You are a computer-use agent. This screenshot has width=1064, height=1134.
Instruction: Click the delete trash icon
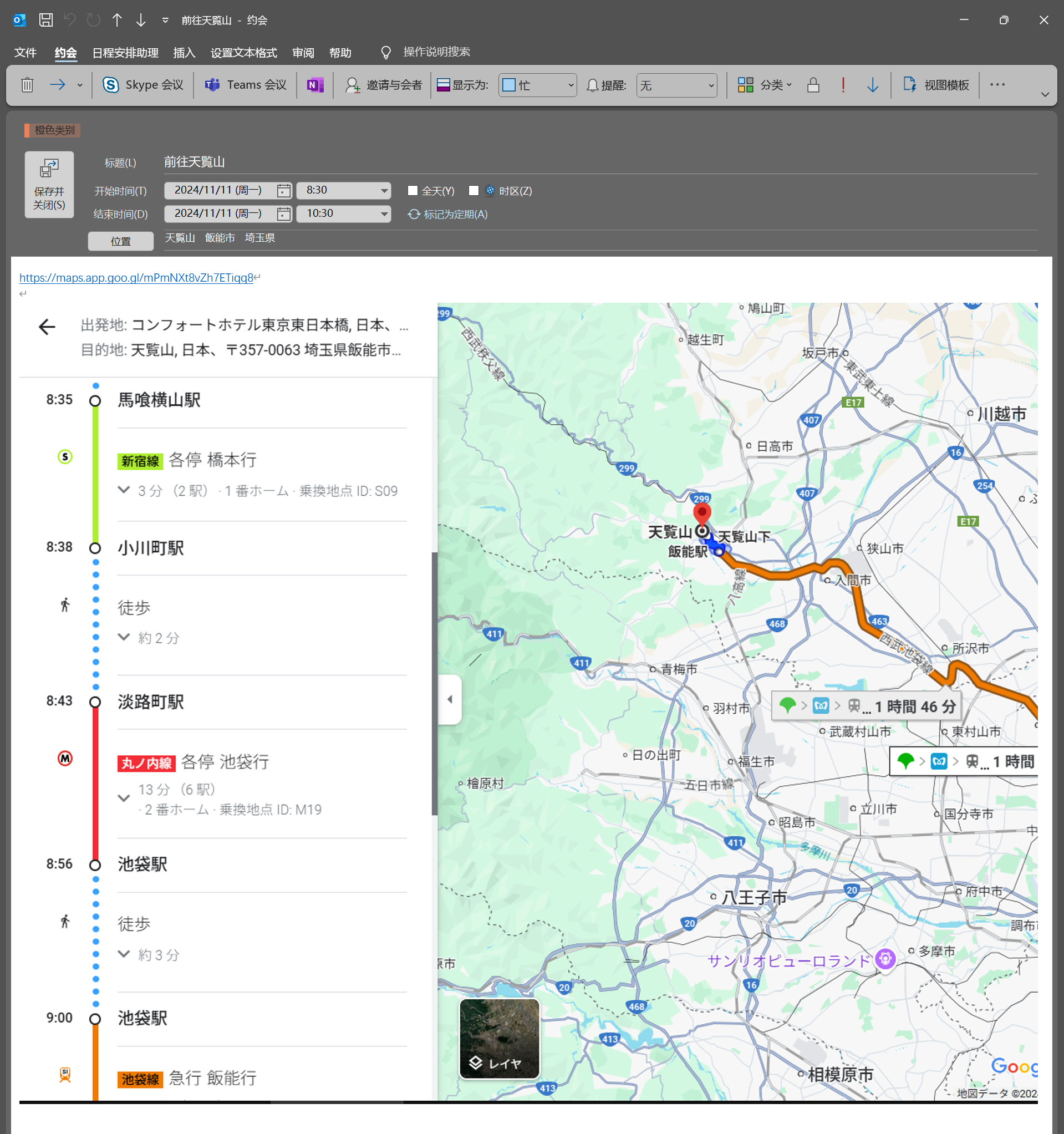point(27,85)
